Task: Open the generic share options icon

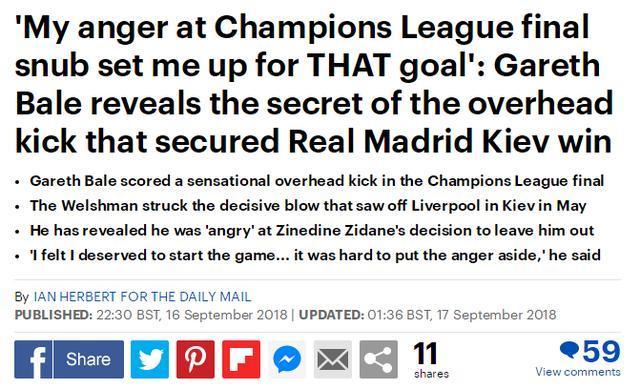Action: pyautogui.click(x=378, y=359)
